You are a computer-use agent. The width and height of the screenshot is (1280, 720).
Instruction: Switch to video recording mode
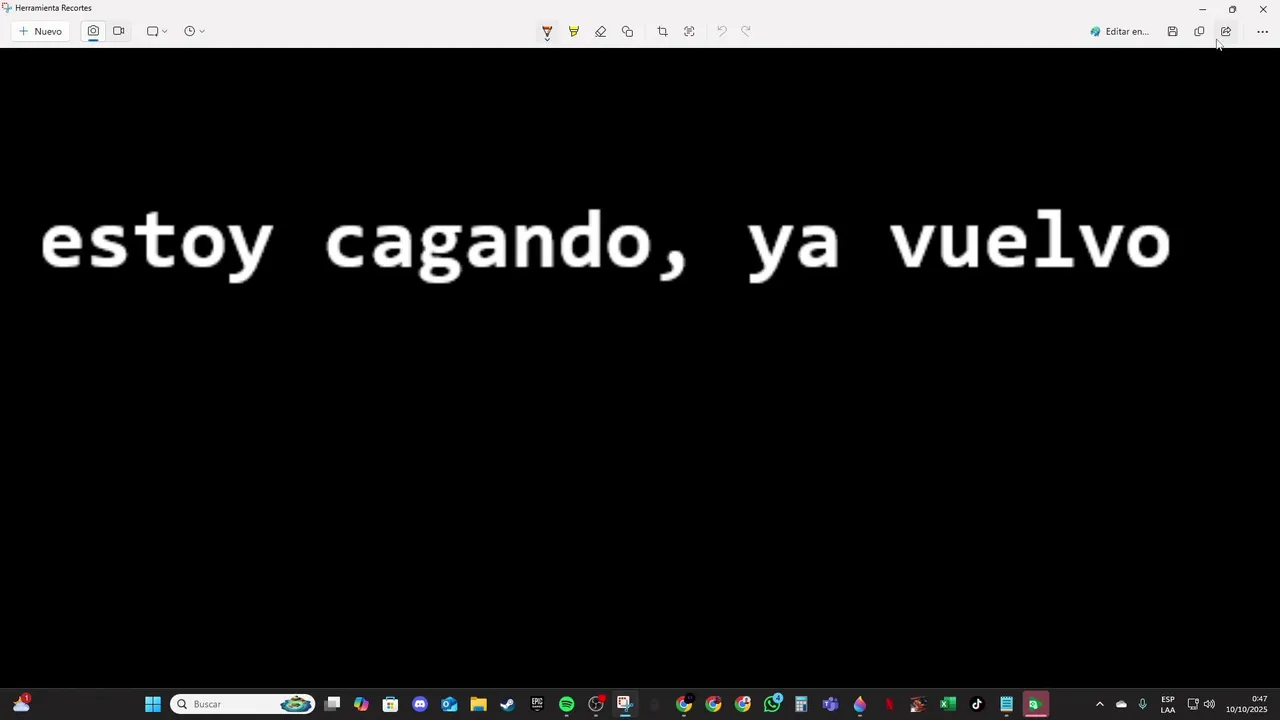coord(119,31)
